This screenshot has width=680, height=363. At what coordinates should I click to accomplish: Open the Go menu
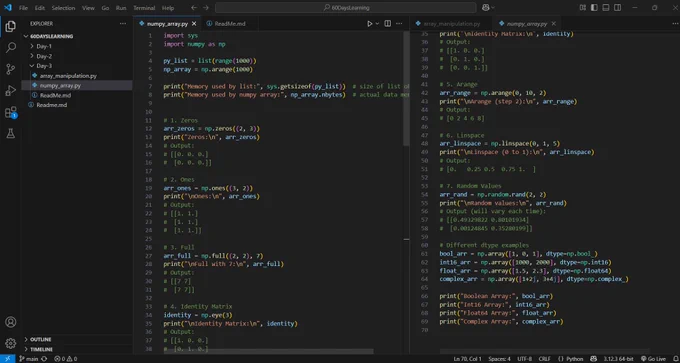pyautogui.click(x=105, y=8)
